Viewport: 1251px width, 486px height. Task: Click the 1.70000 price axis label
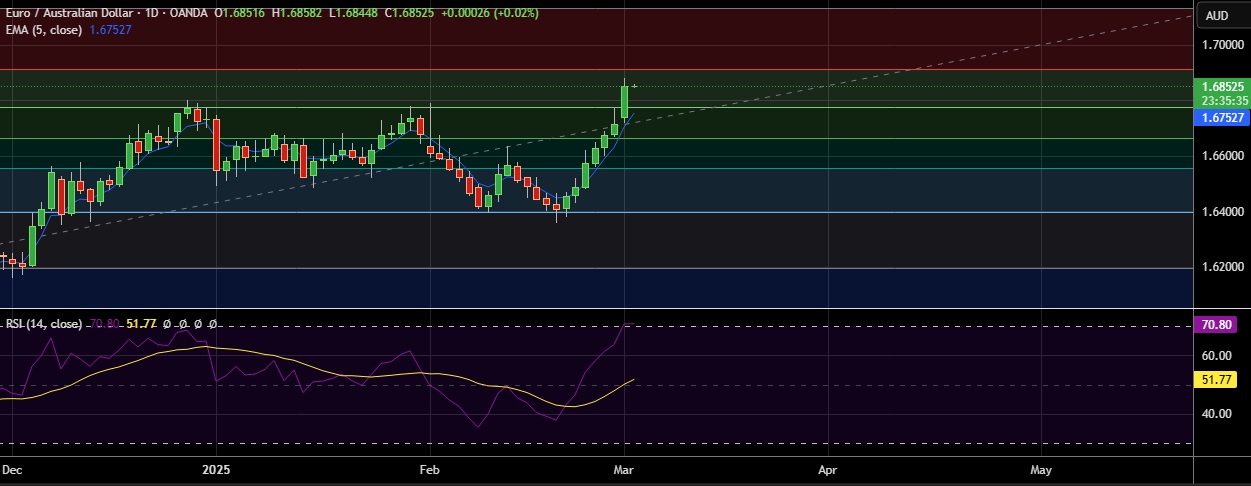(1222, 45)
